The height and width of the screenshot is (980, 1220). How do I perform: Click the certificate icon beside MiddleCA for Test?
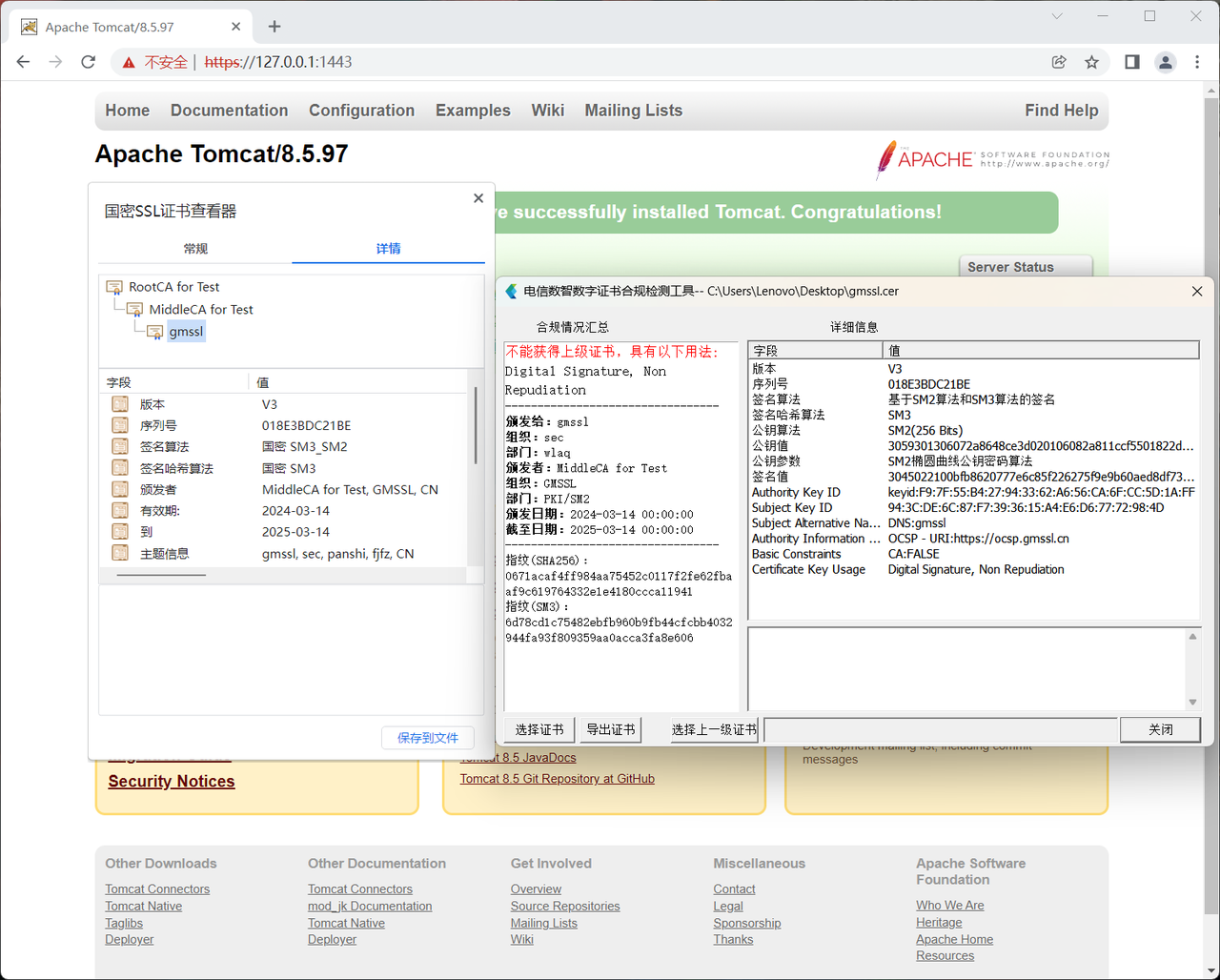(x=134, y=310)
